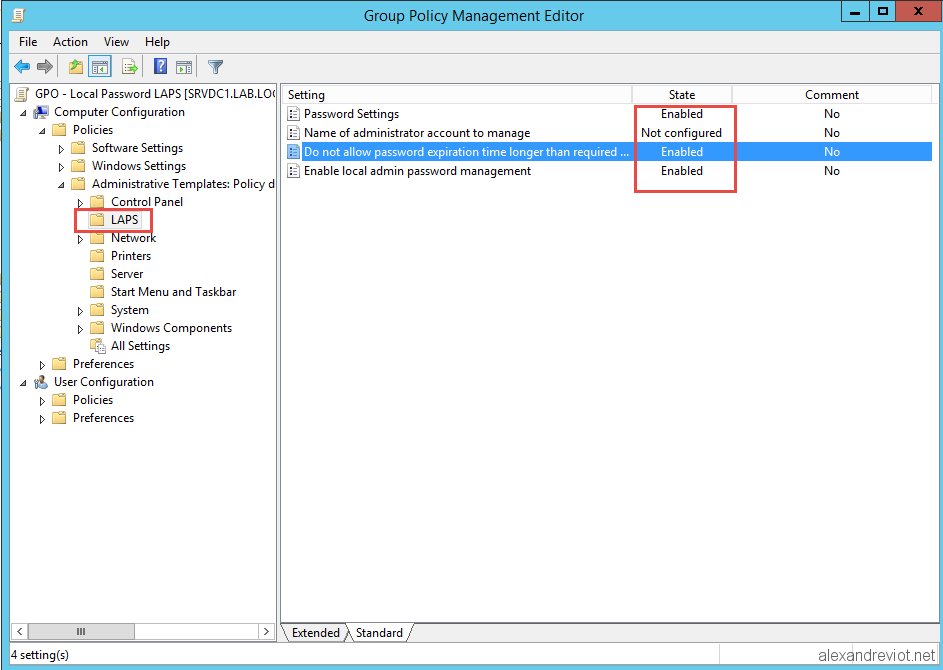Select 'Do not allow password expiration time' setting
943x670 pixels.
(609, 152)
